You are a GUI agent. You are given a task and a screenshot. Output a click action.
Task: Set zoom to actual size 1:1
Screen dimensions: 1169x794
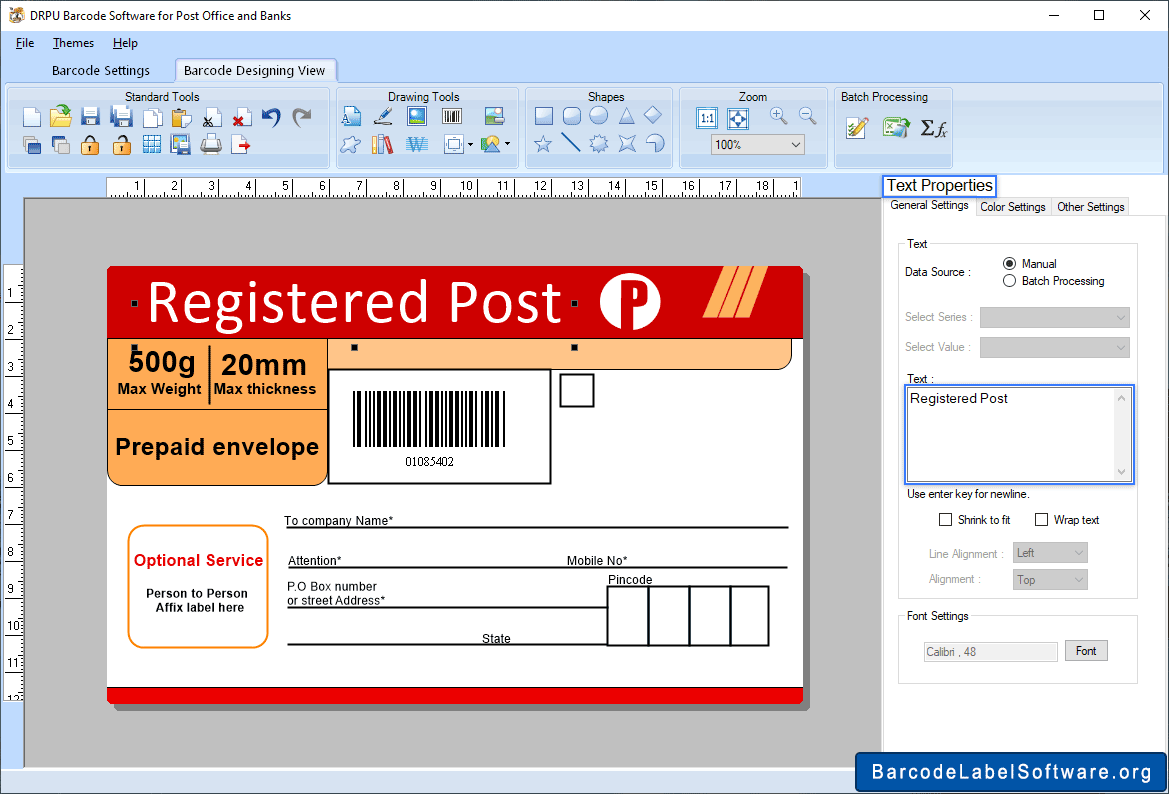coord(707,118)
